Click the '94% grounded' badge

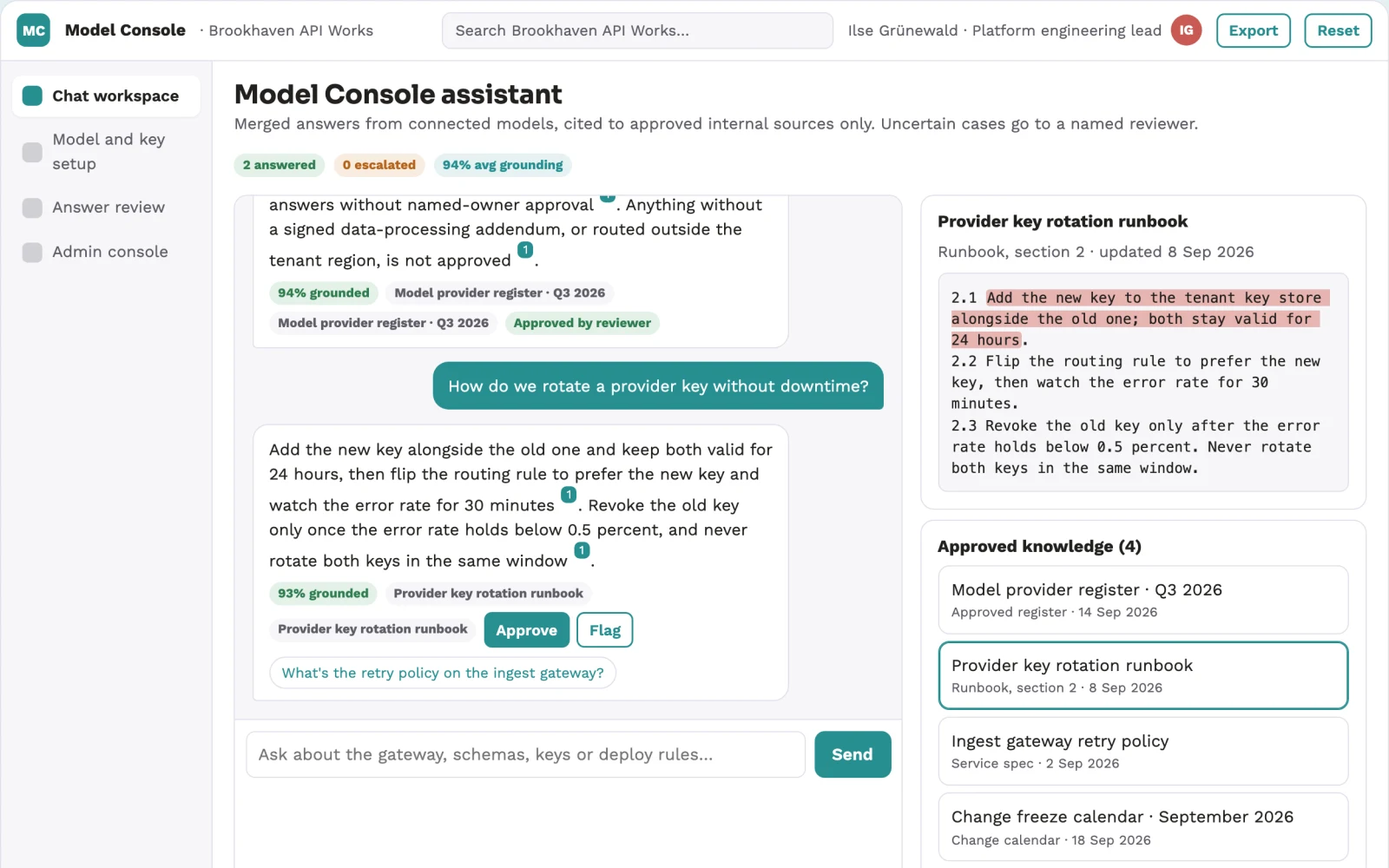point(324,293)
